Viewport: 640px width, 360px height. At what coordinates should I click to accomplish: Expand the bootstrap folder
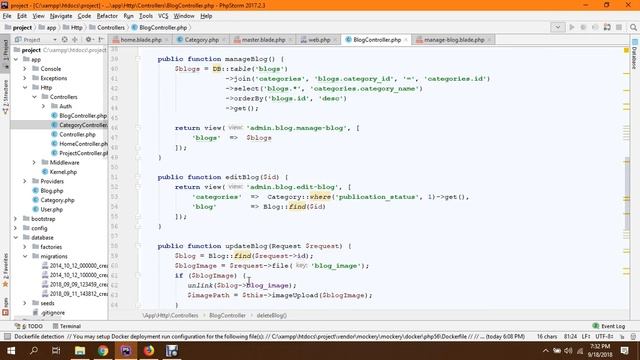(x=16, y=219)
